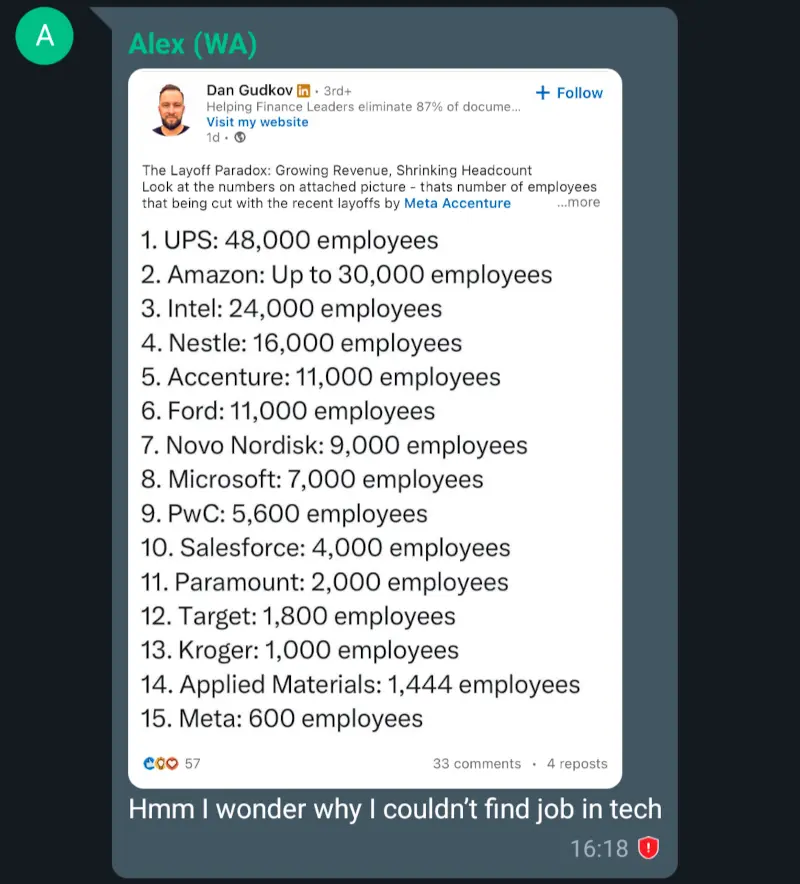Open the 33 comments
Image resolution: width=800 pixels, height=884 pixels.
[x=476, y=764]
